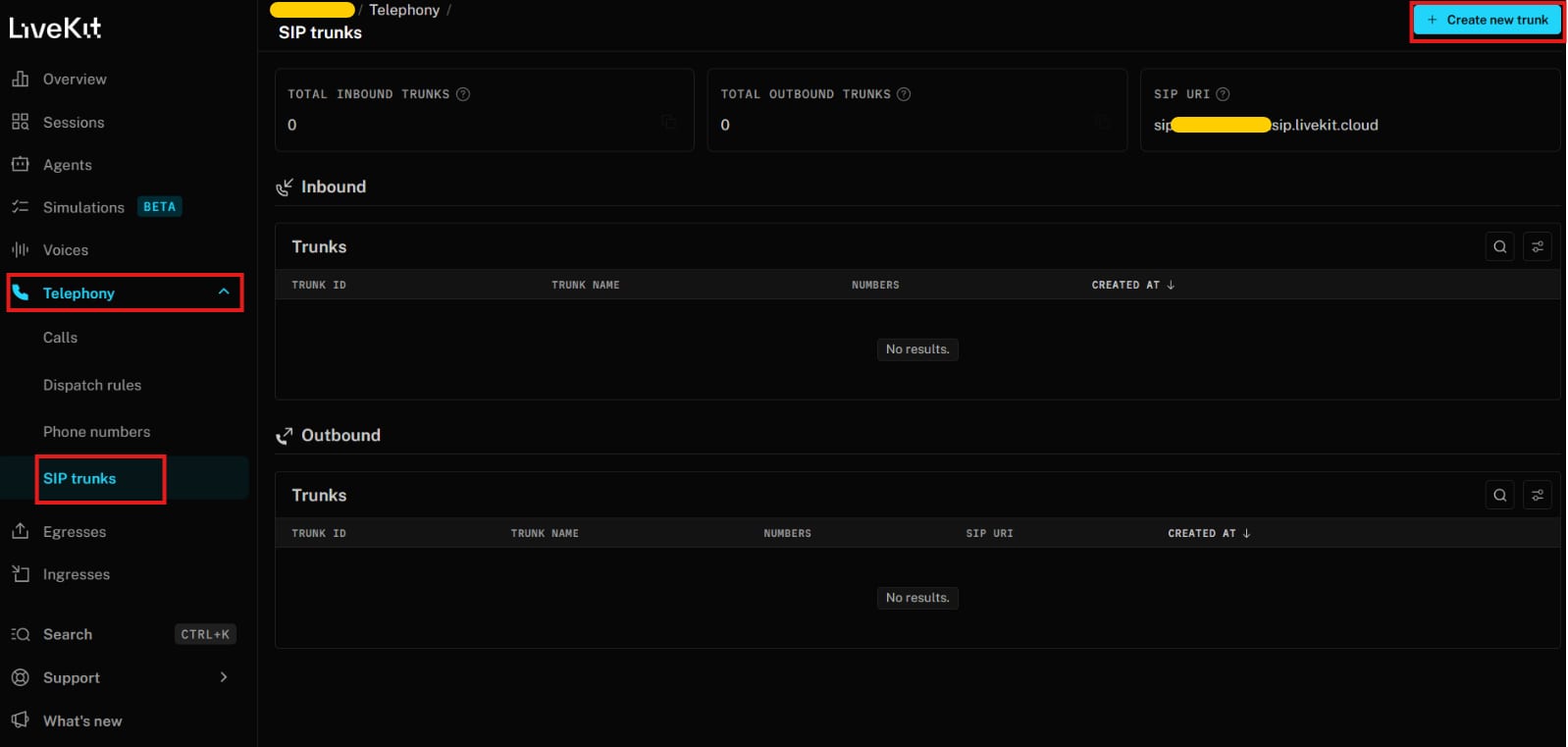Open the Ingresses page
The width and height of the screenshot is (1568, 747).
pos(77,574)
